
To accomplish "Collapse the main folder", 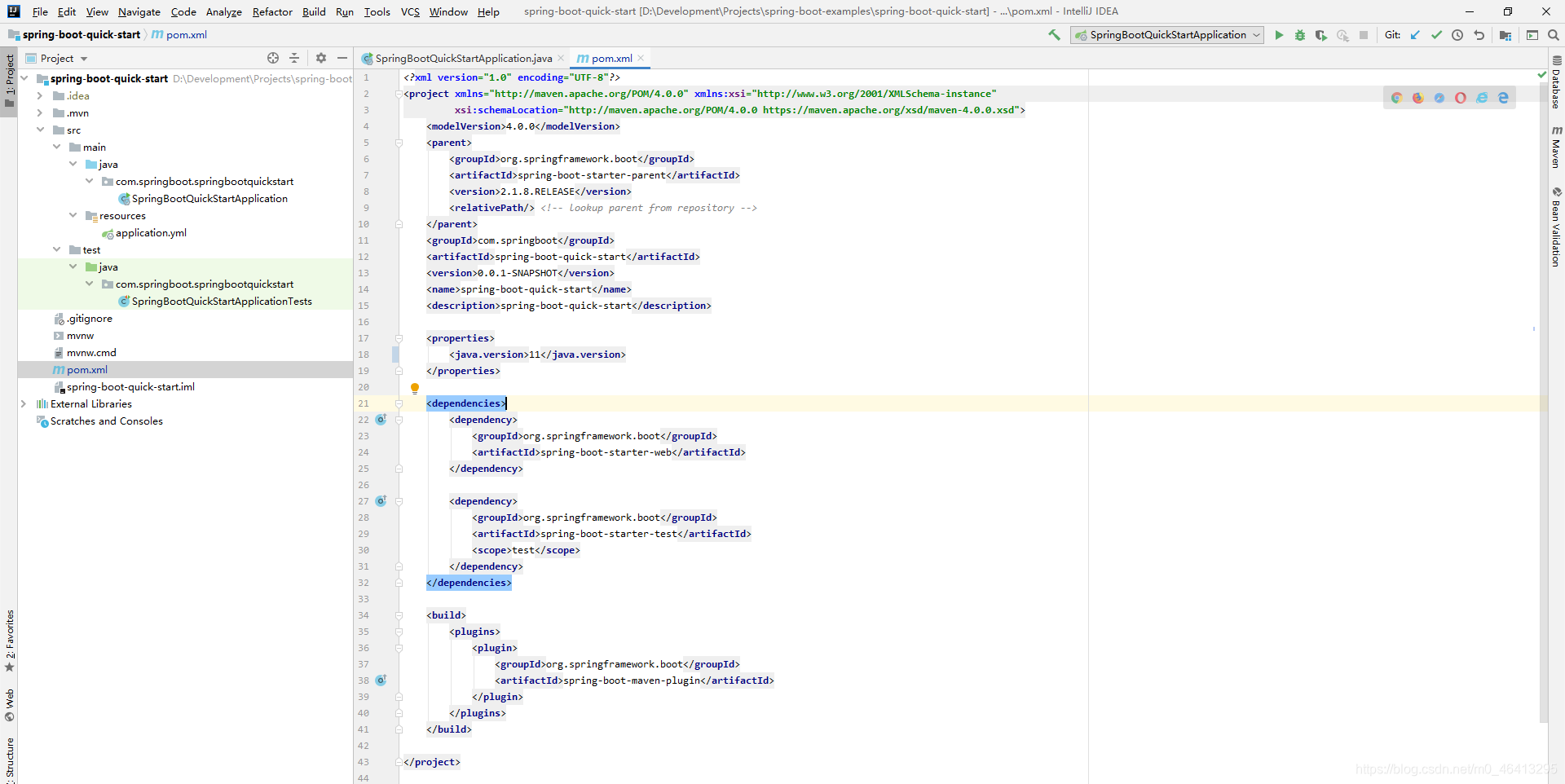I will pos(56,147).
